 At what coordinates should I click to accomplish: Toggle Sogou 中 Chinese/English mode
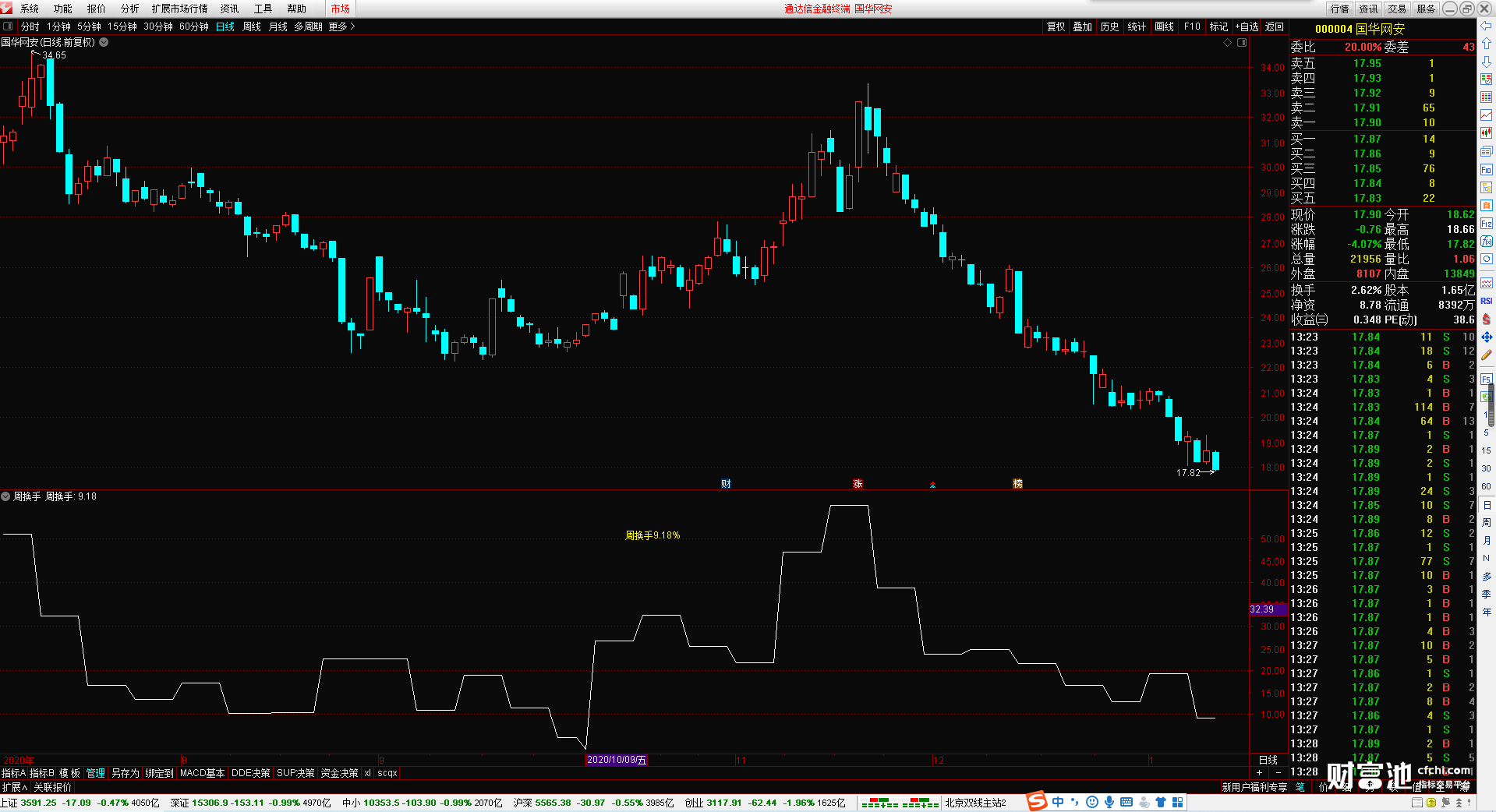click(x=1058, y=802)
